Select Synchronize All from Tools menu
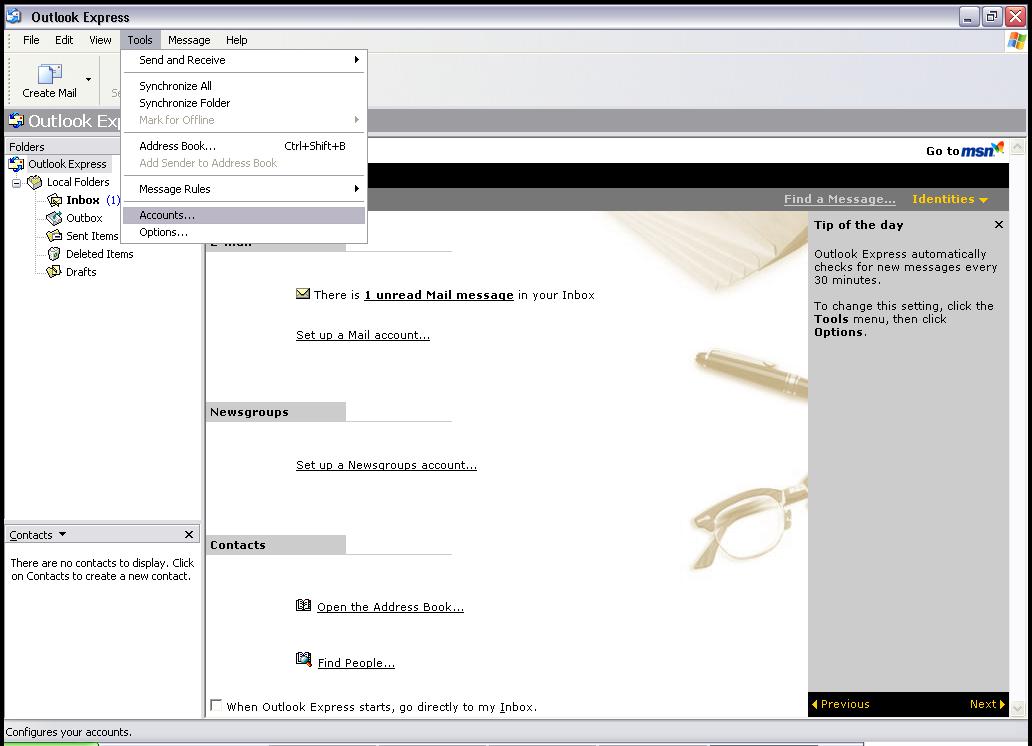Image resolution: width=1032 pixels, height=746 pixels. [244, 86]
